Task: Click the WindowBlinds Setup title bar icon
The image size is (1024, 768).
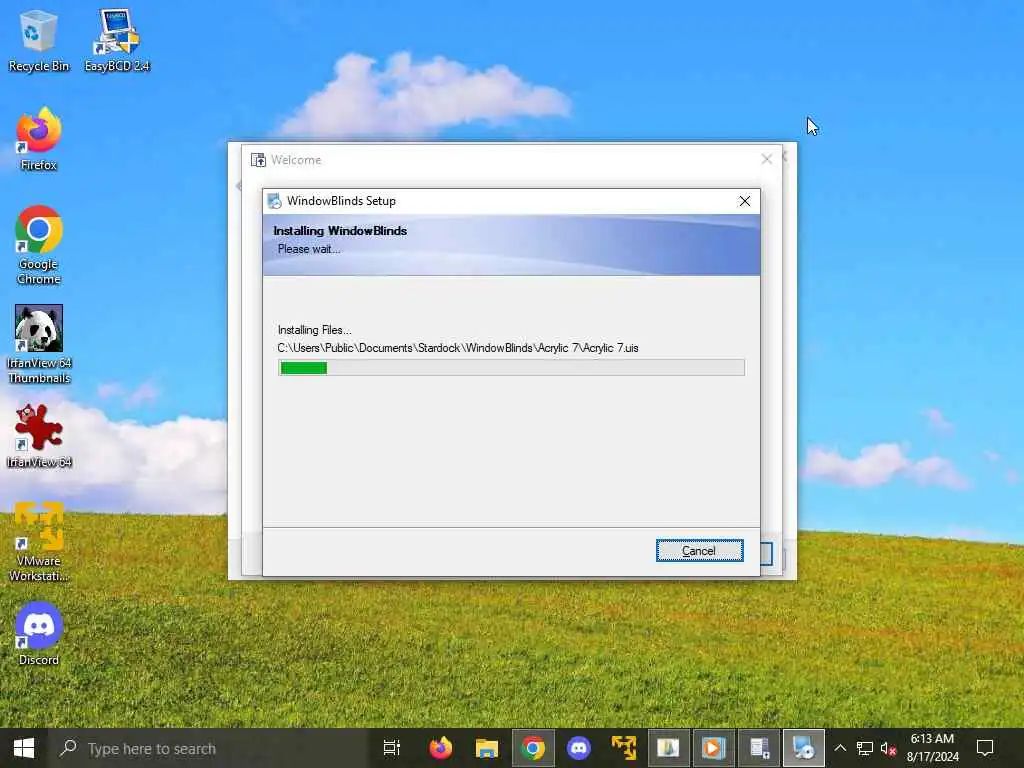Action: pyautogui.click(x=274, y=201)
